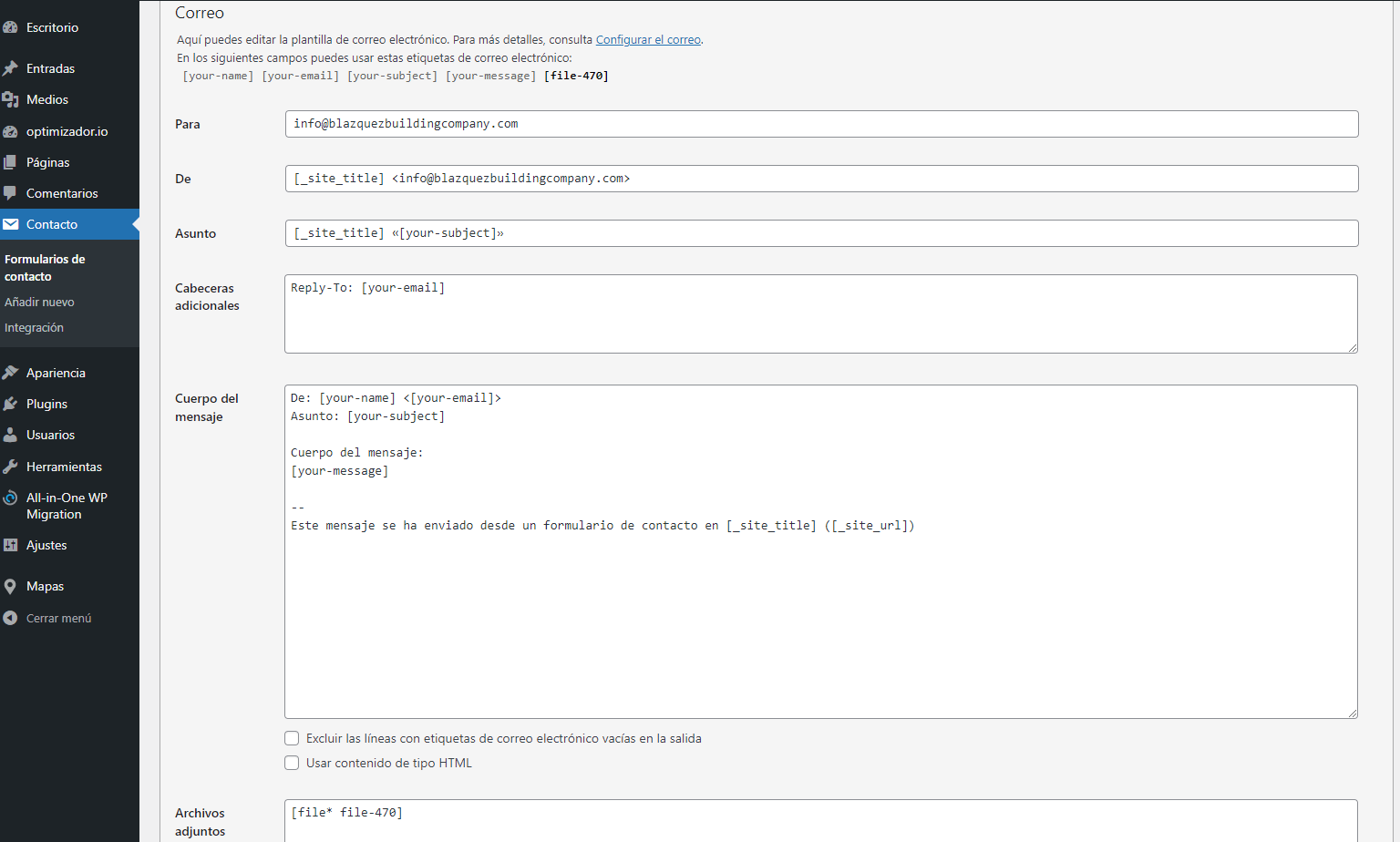
Task: Click the Plugins plug icon
Action: tap(10, 404)
